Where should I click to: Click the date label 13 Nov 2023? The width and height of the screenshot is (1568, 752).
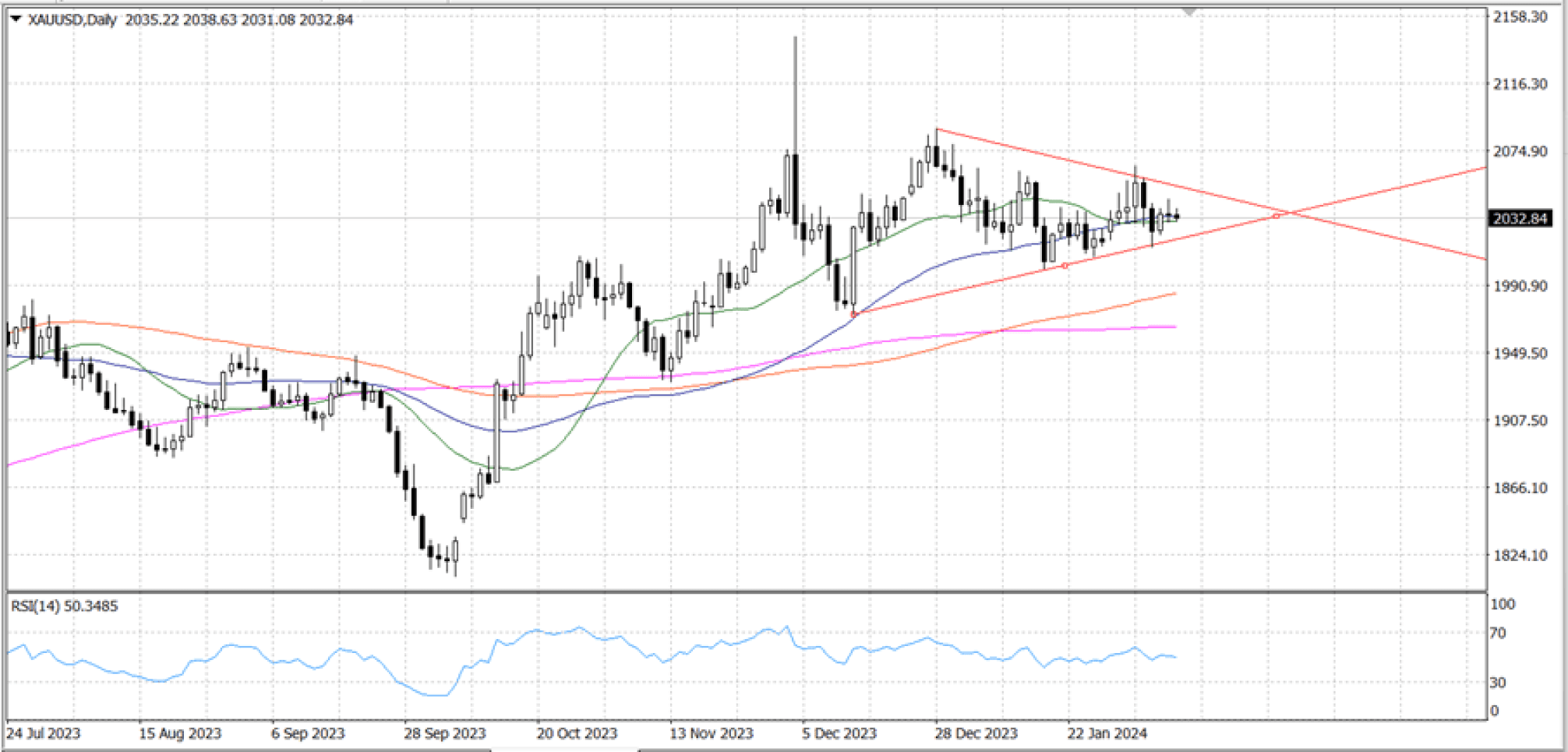[x=712, y=733]
